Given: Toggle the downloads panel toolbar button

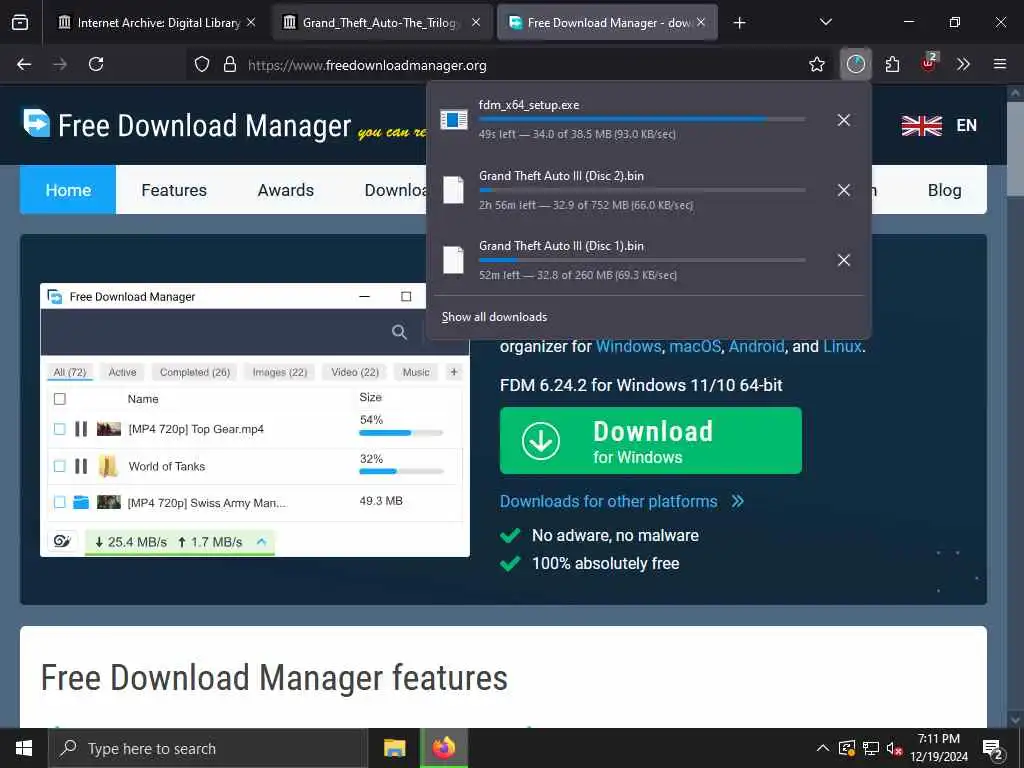Looking at the screenshot, I should coord(856,64).
